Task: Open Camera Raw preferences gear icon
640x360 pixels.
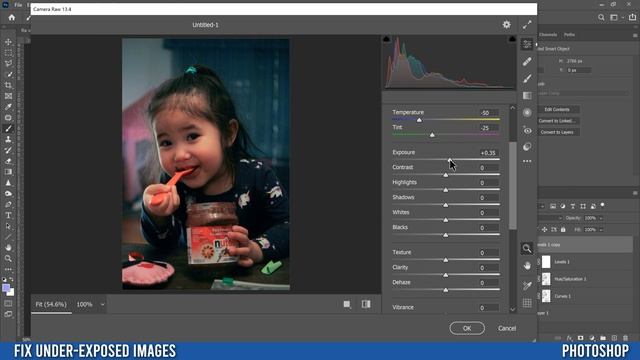Action: coord(507,24)
